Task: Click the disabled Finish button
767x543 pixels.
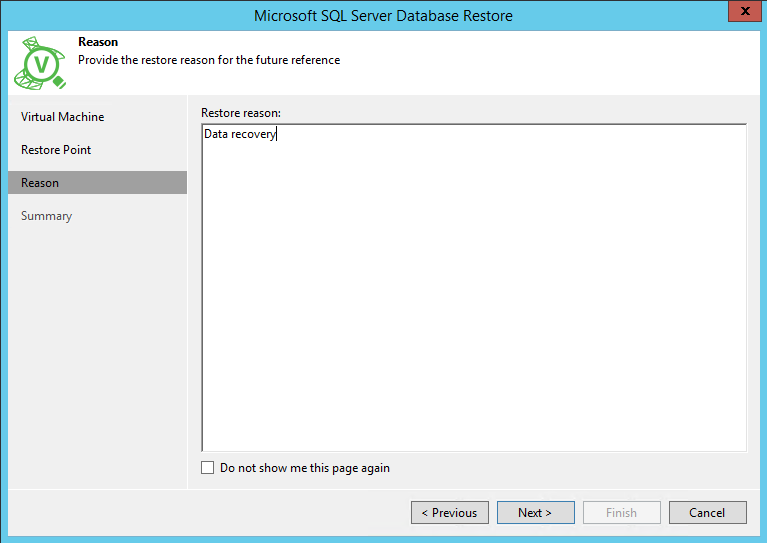Action: pyautogui.click(x=622, y=512)
